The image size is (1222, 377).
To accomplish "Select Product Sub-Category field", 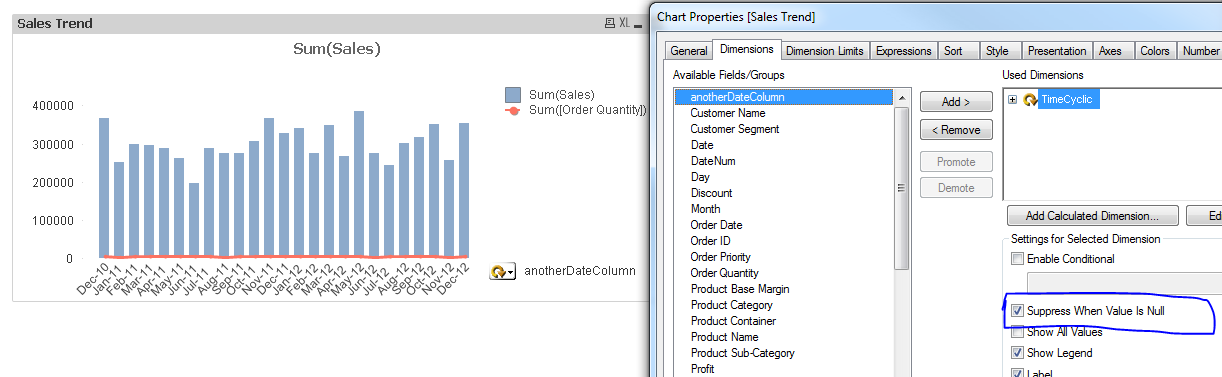I will click(784, 353).
